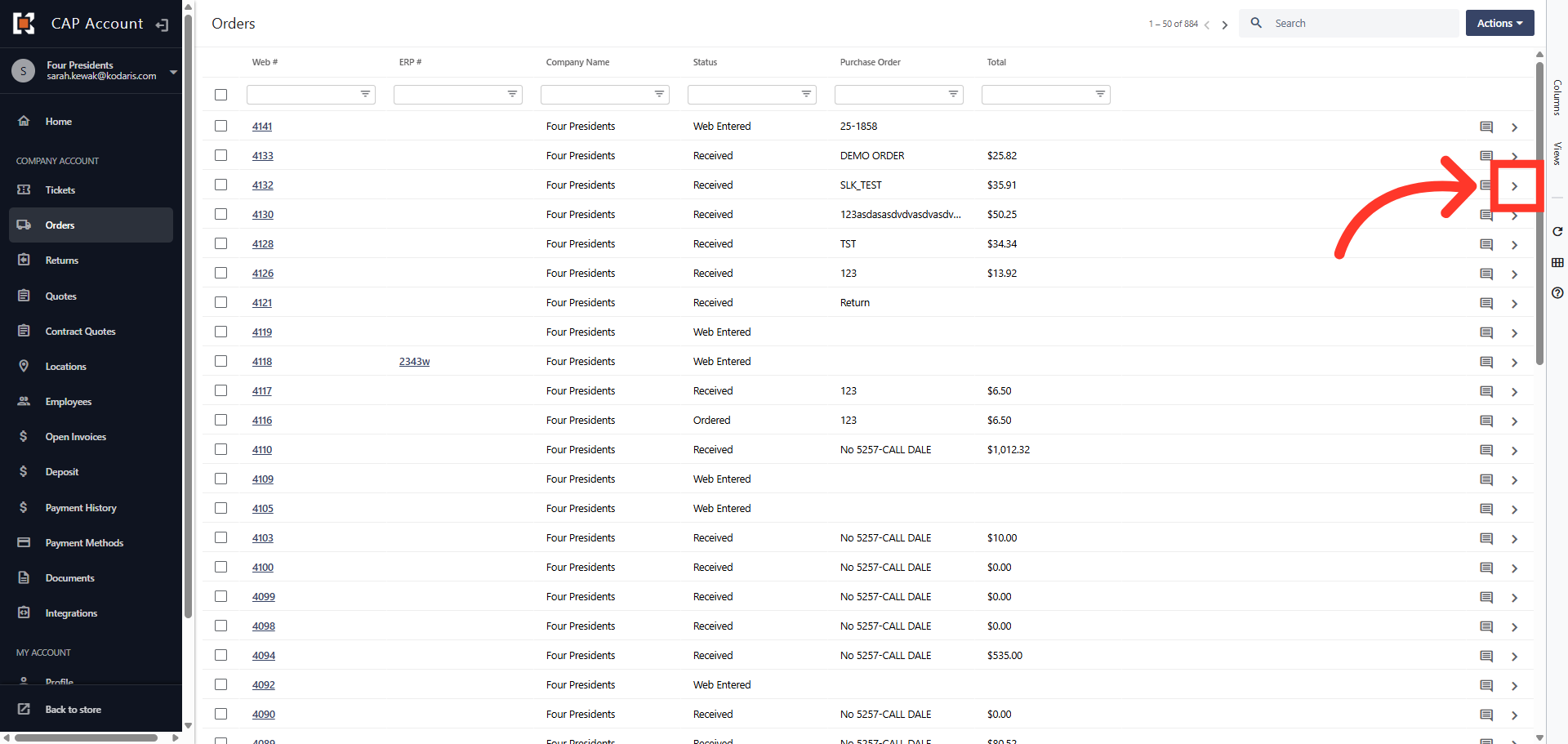Open the comment icon for order 4110
The image size is (1568, 744).
click(1486, 451)
